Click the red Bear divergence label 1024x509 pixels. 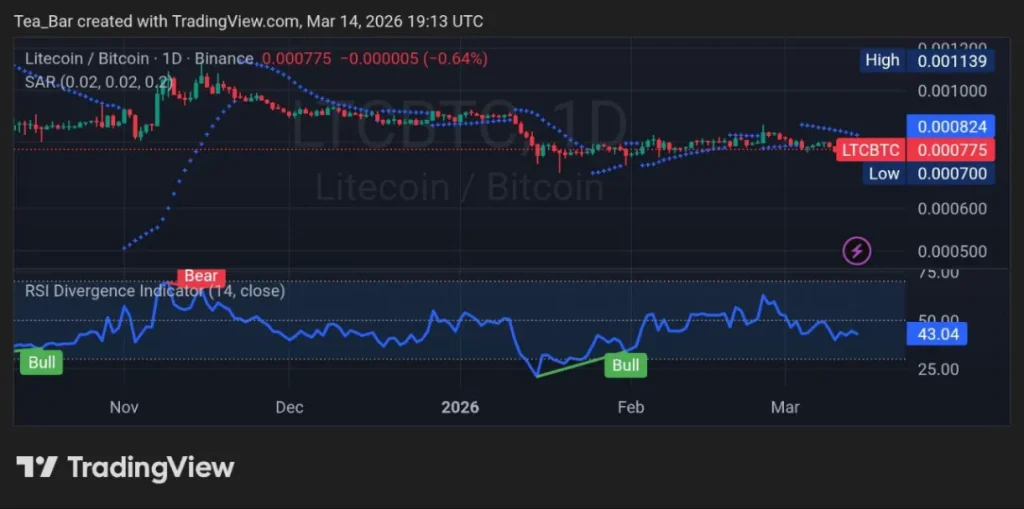click(x=202, y=276)
